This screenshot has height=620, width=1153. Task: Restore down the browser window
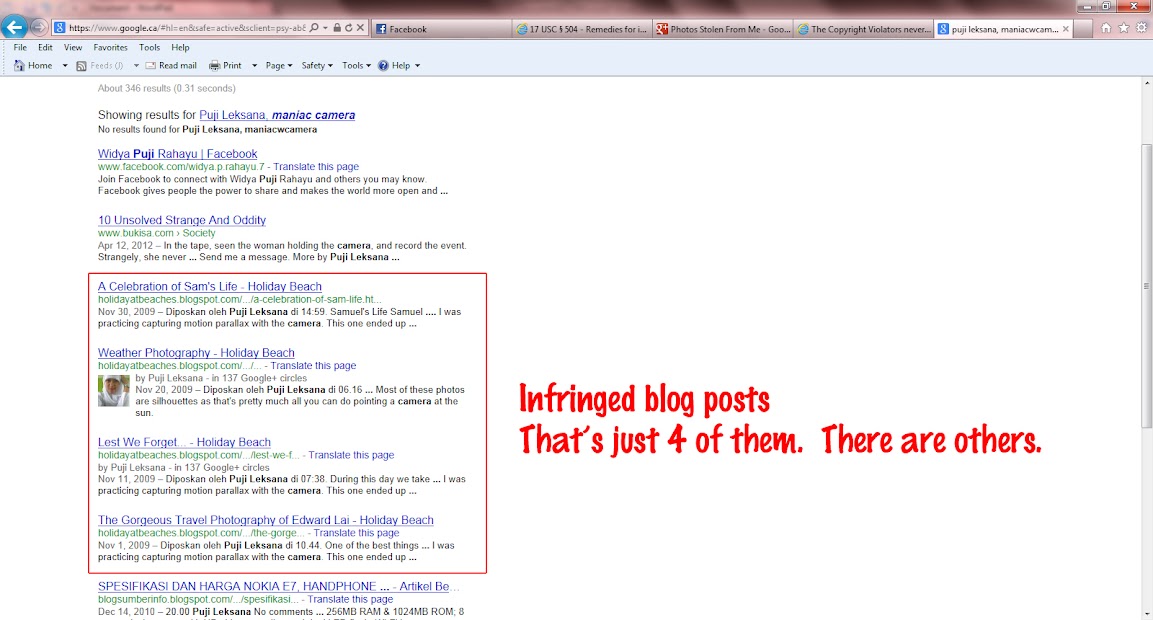point(1106,6)
